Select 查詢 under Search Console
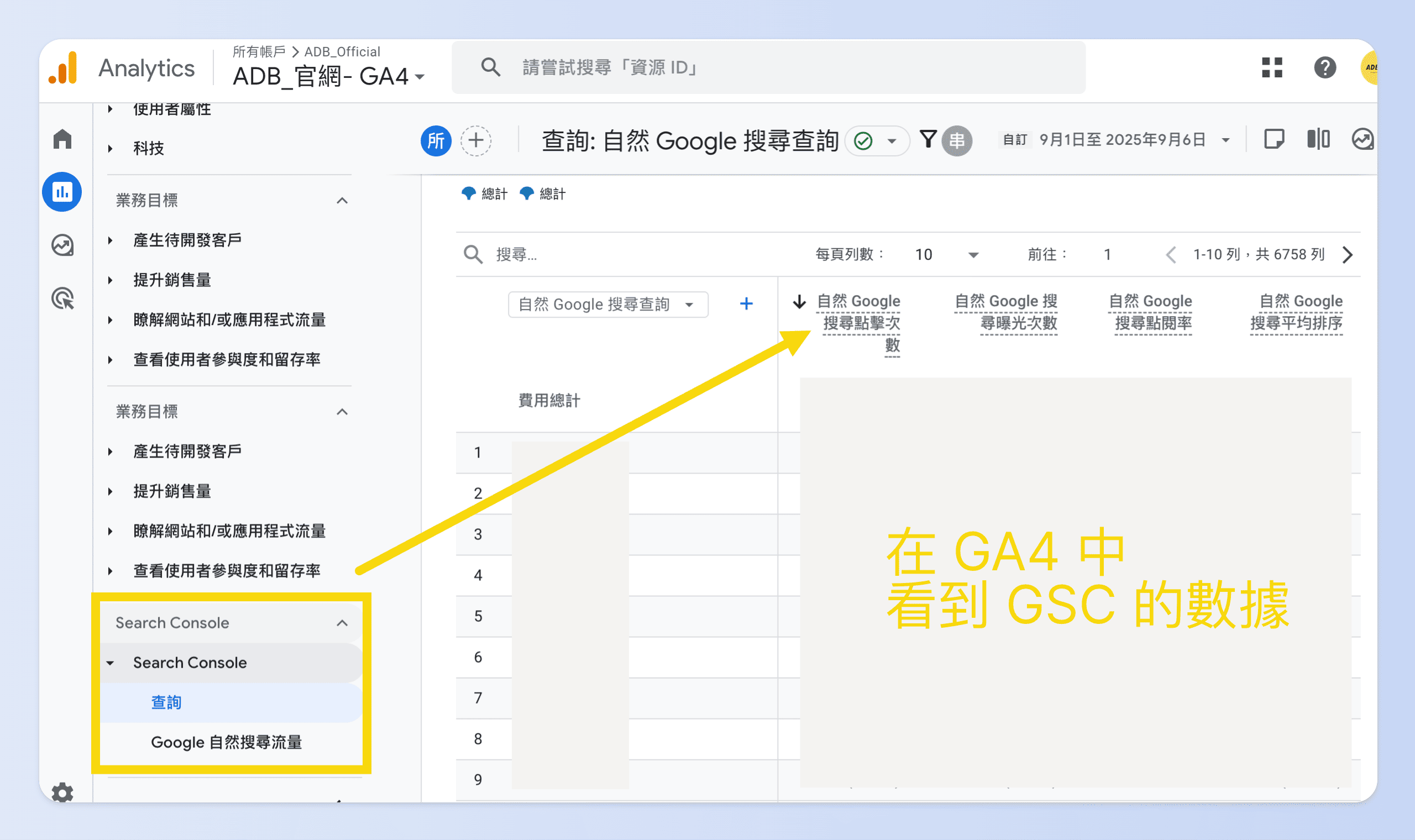This screenshot has height=840, width=1415. point(166,702)
